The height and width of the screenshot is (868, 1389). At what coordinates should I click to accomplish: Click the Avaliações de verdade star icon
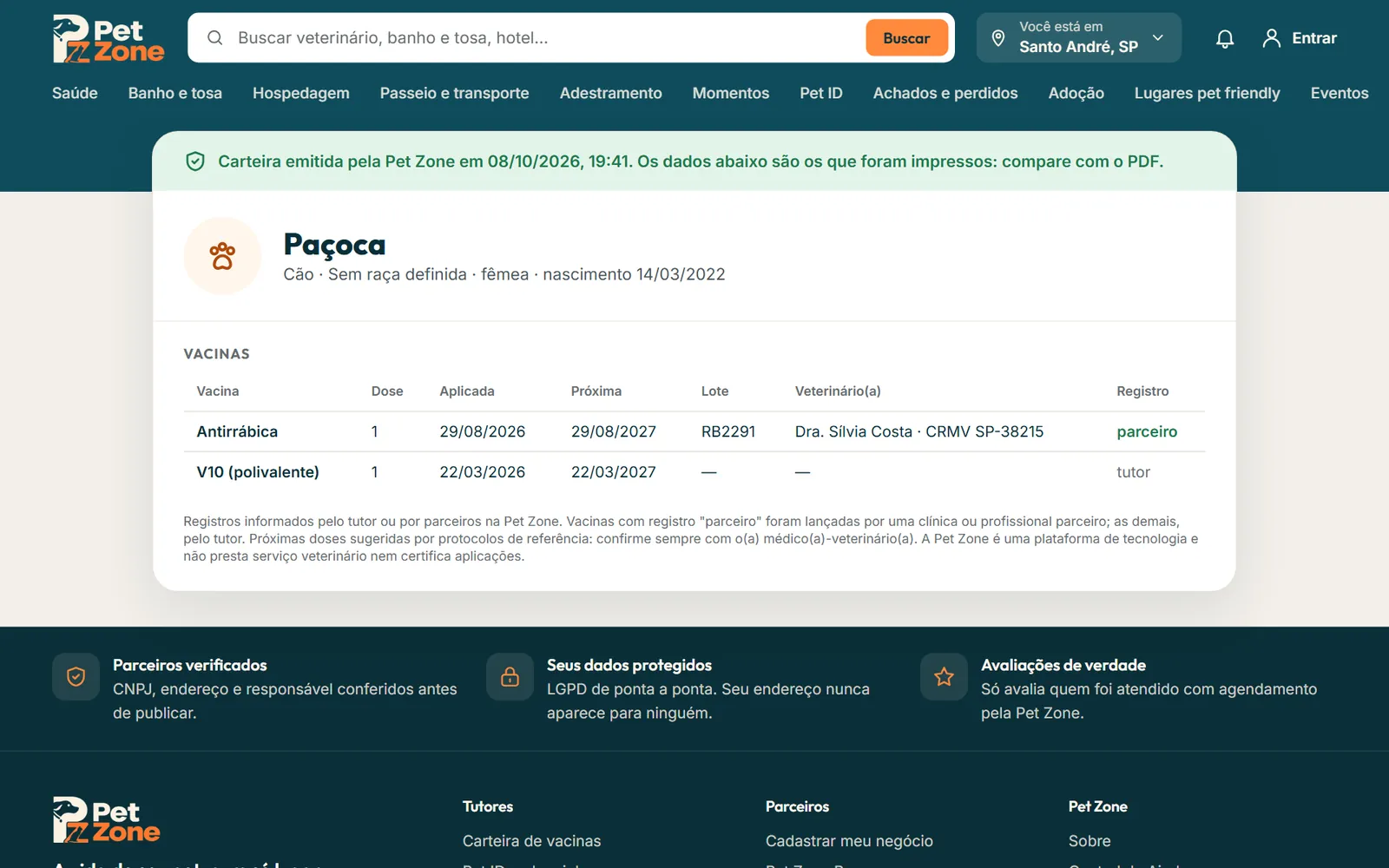coord(944,677)
